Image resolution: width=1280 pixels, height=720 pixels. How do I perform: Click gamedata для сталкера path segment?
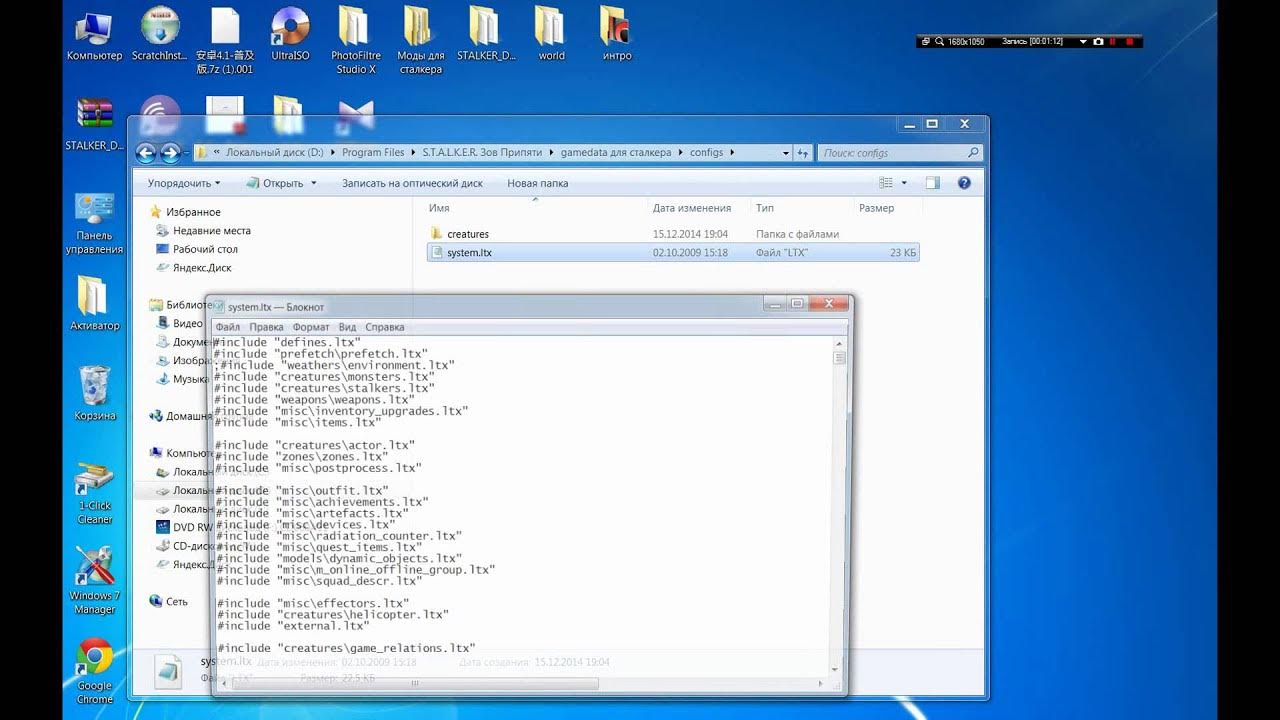pos(615,153)
